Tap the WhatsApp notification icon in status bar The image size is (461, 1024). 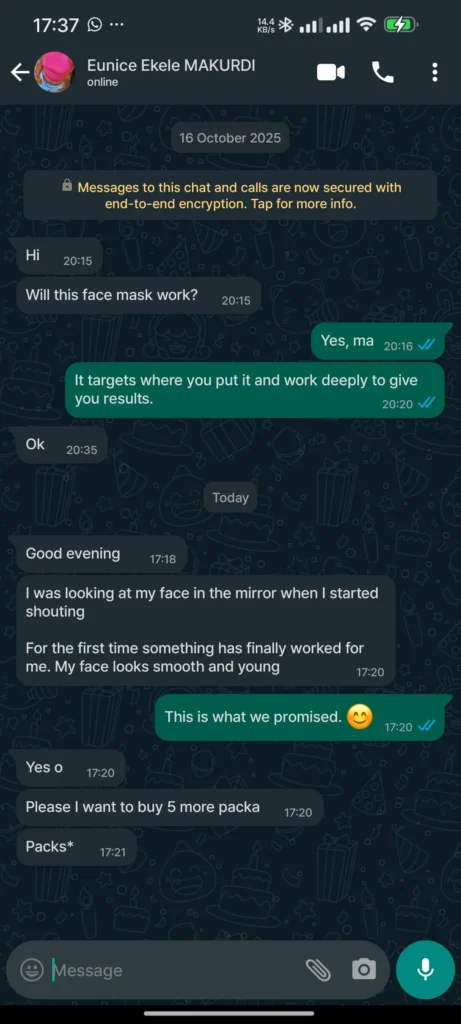point(95,25)
